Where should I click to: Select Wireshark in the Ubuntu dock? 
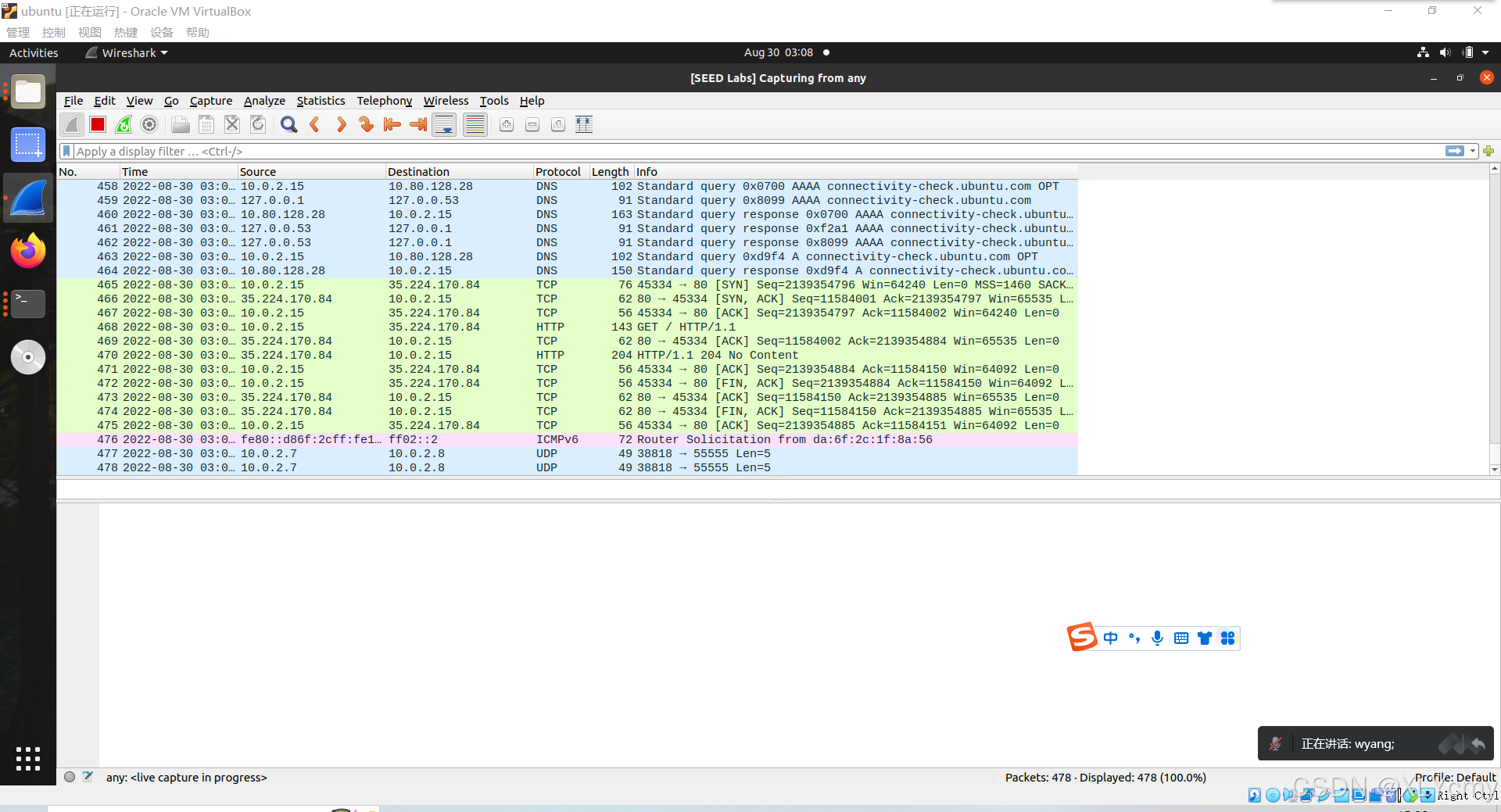[27, 198]
